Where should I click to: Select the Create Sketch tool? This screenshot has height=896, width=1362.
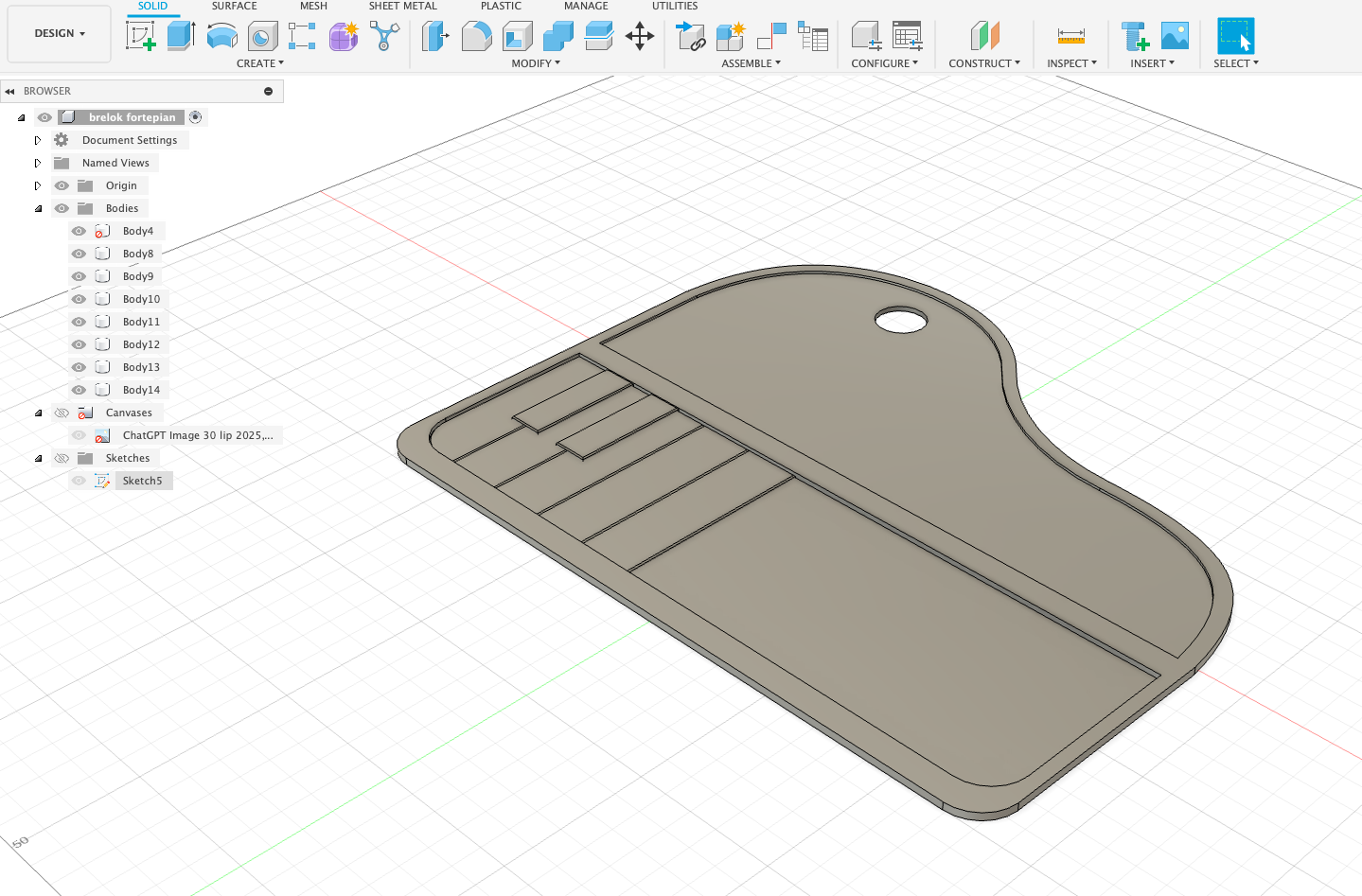tap(140, 36)
